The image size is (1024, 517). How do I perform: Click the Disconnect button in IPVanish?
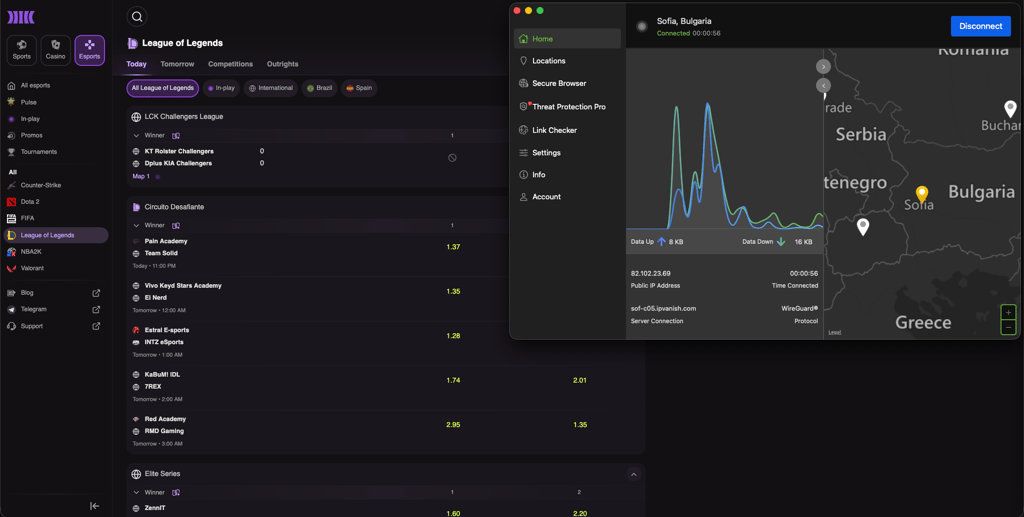[x=980, y=26]
